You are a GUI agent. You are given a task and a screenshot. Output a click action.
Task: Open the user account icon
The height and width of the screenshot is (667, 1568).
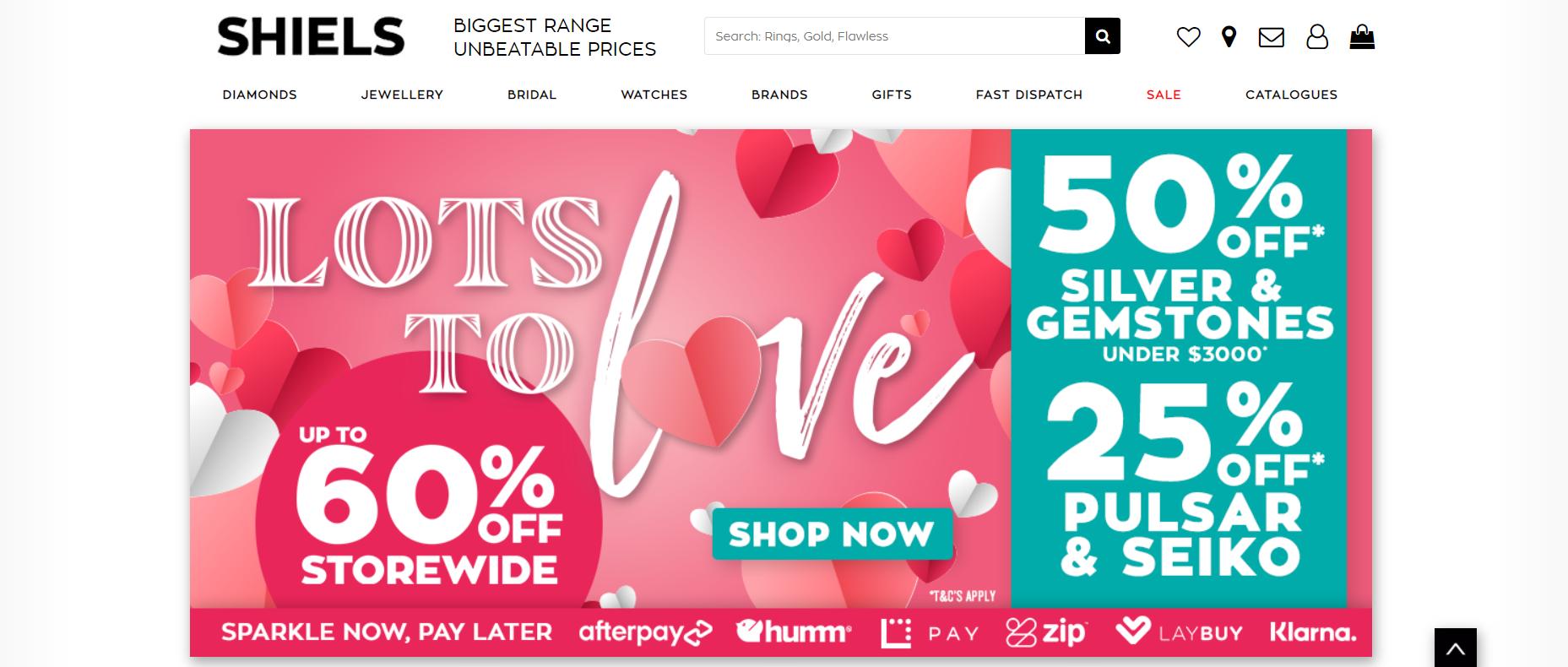(x=1317, y=37)
